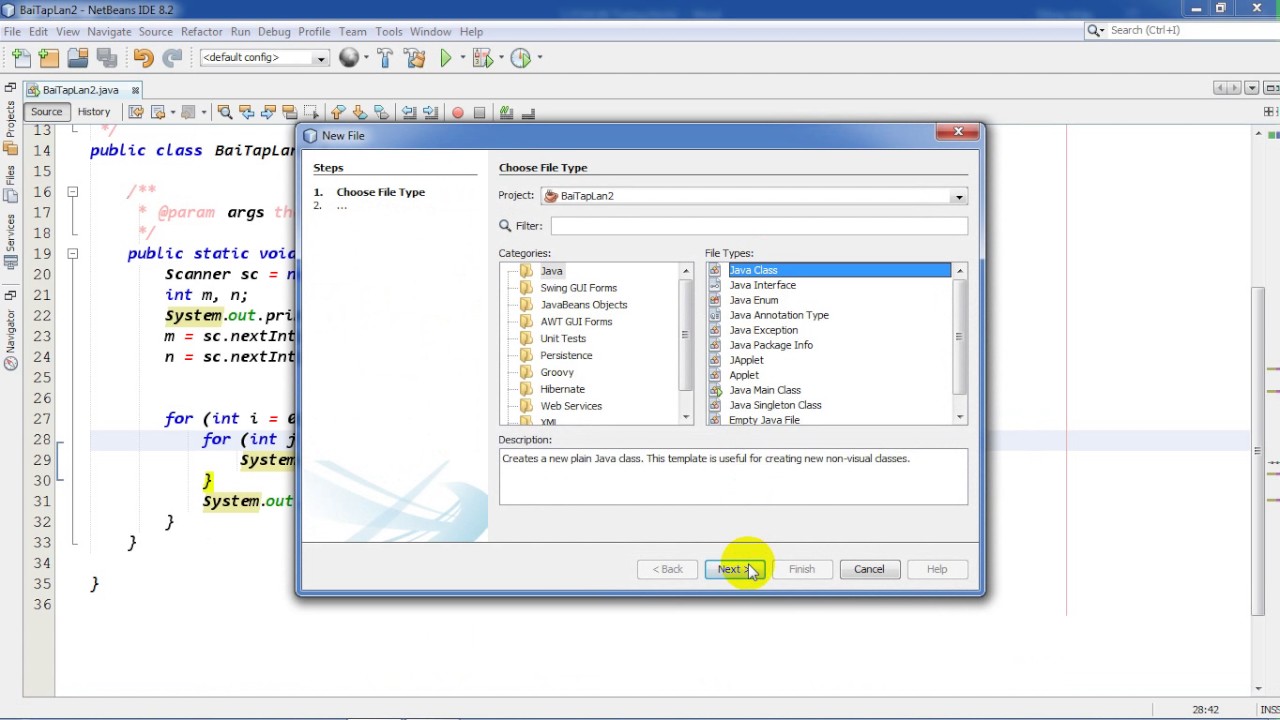Select Java Main Class file type
Screen dimensions: 1280x720
tap(764, 390)
